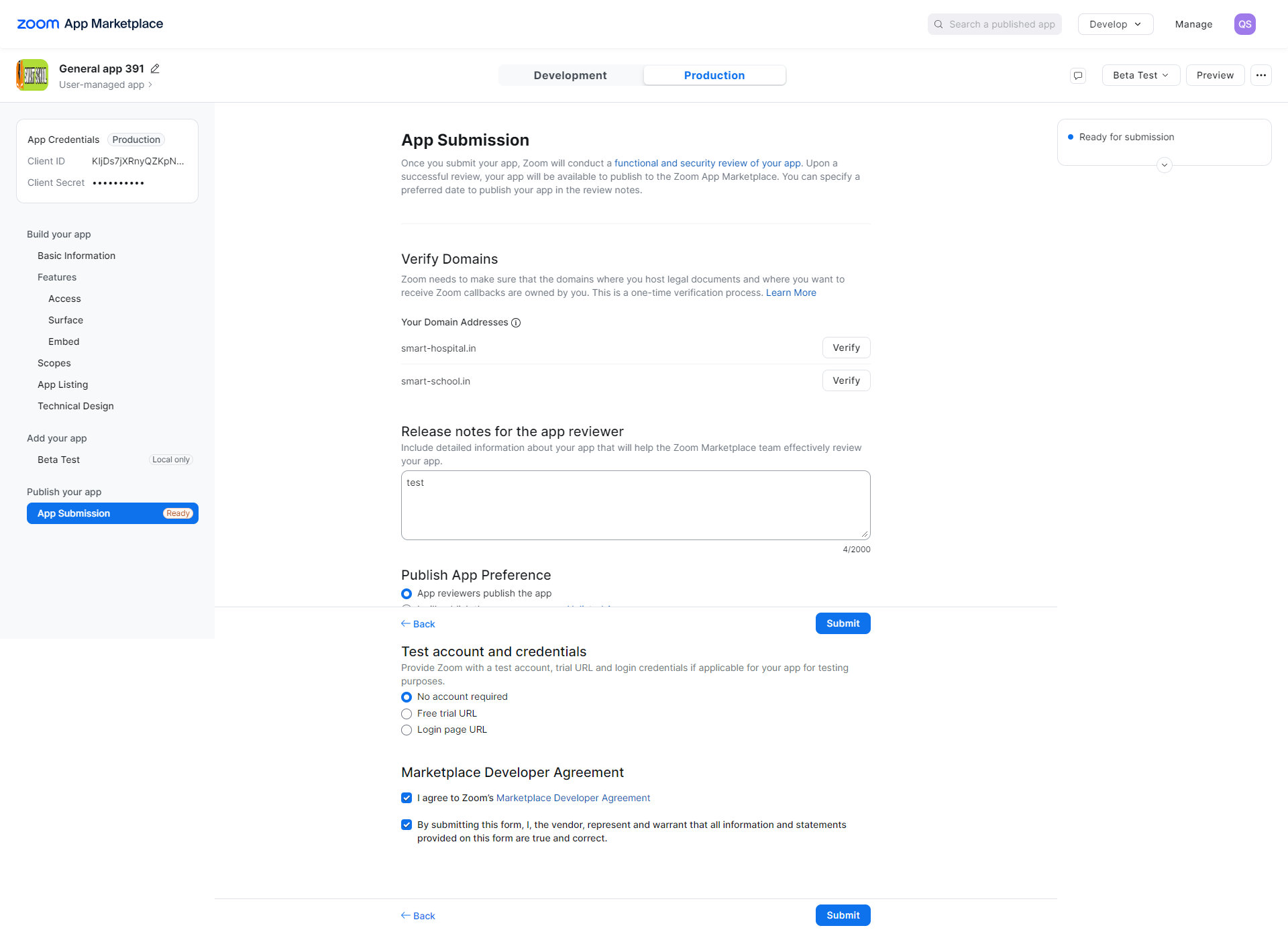Click the Zoom App Marketplace logo
The width and height of the screenshot is (1288, 932).
coord(90,24)
